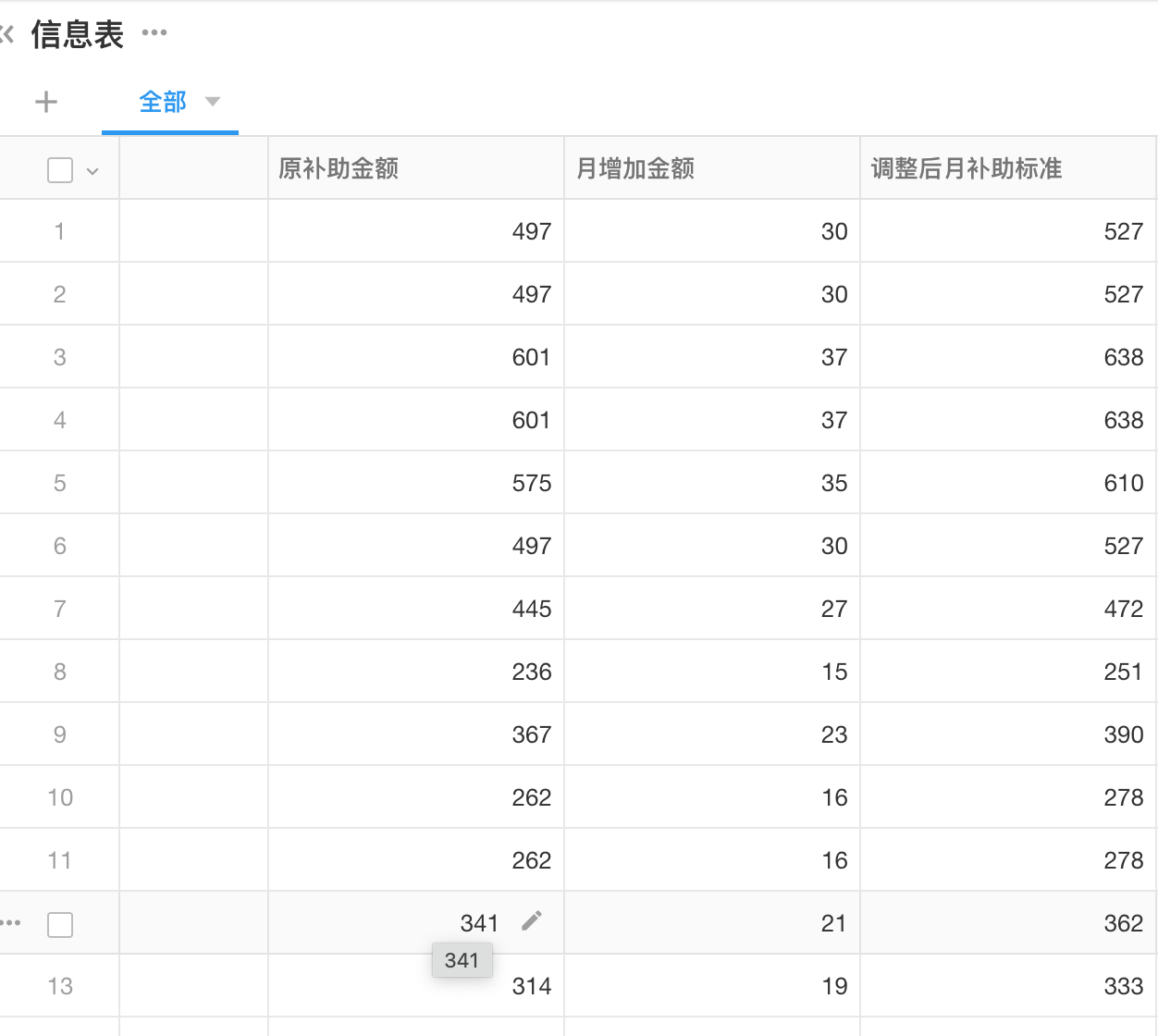Click the 341 value tooltip below row 12

462,960
